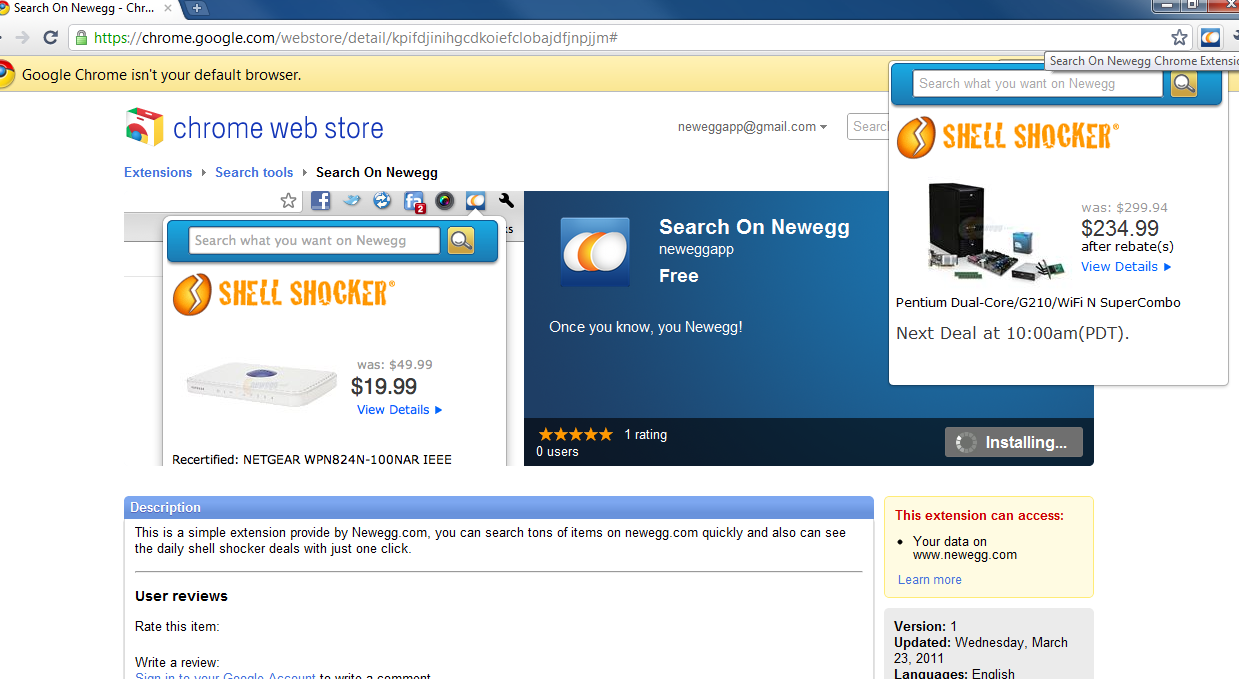Click the $234.99 price text
Image resolution: width=1239 pixels, height=679 pixels.
coord(1120,229)
